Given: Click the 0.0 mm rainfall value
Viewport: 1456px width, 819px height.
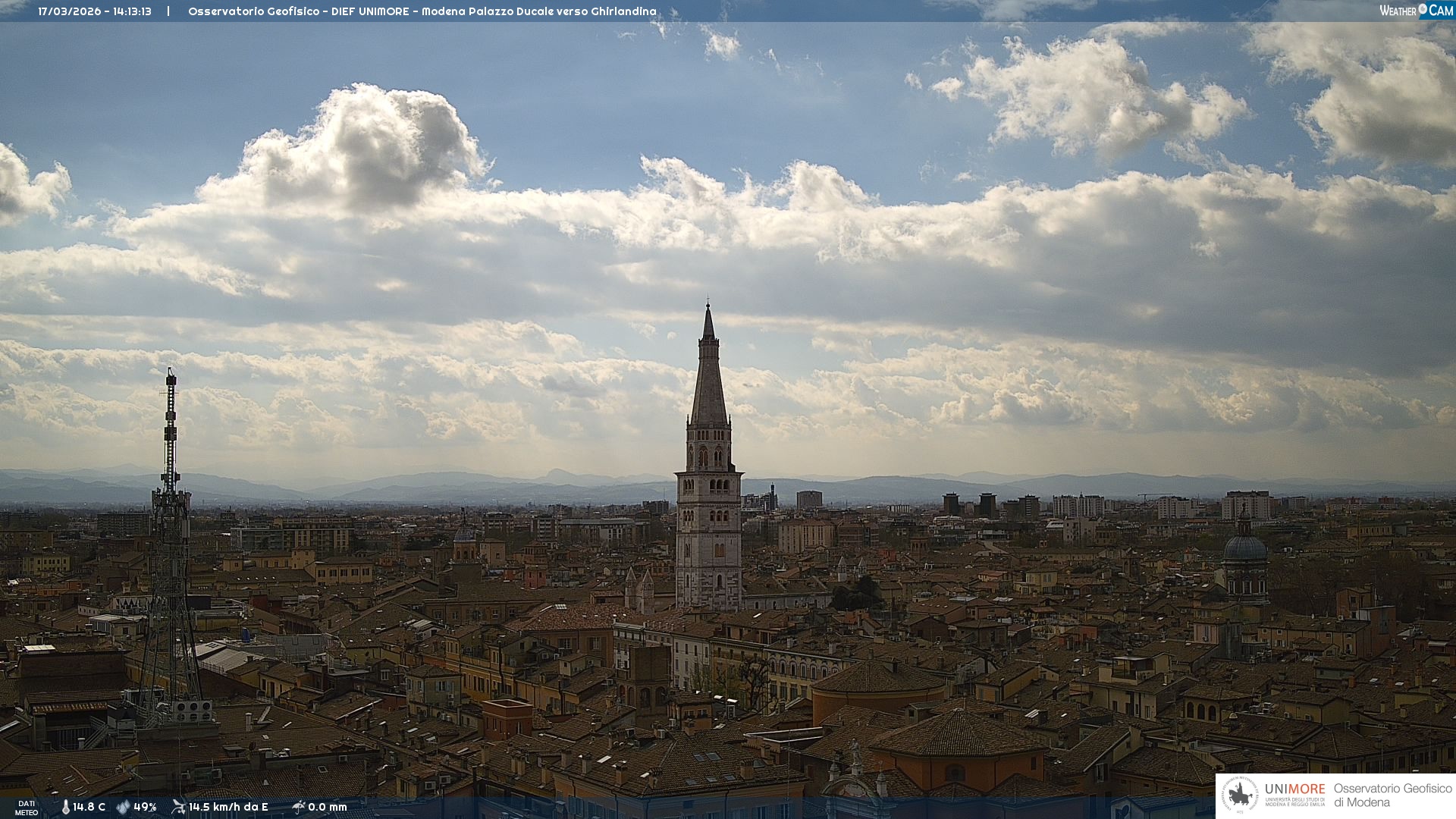Looking at the screenshot, I should click(328, 807).
